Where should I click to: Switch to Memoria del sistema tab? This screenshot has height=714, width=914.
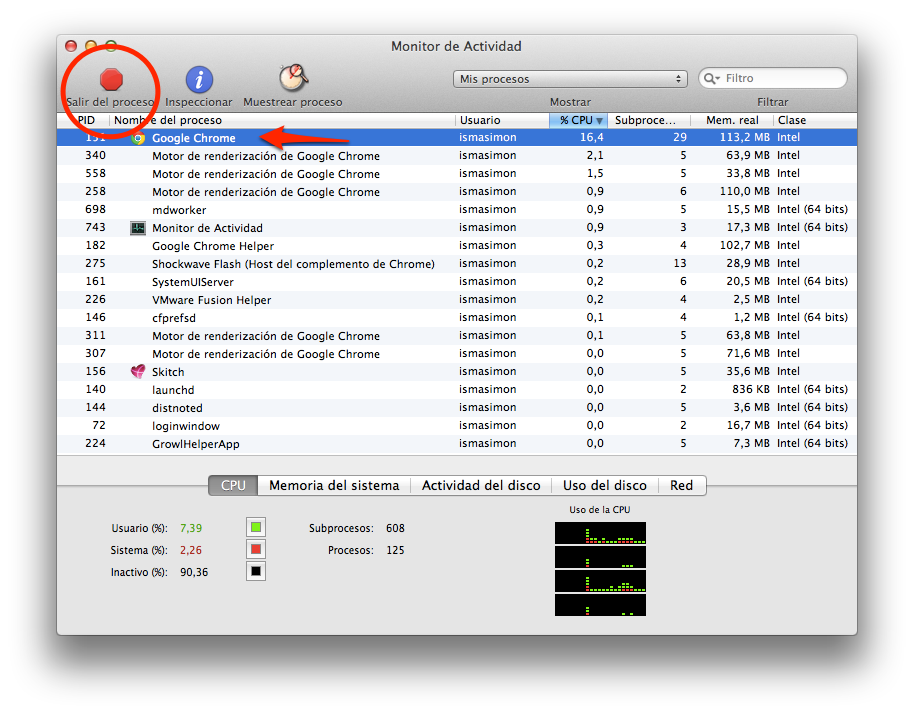coord(334,486)
